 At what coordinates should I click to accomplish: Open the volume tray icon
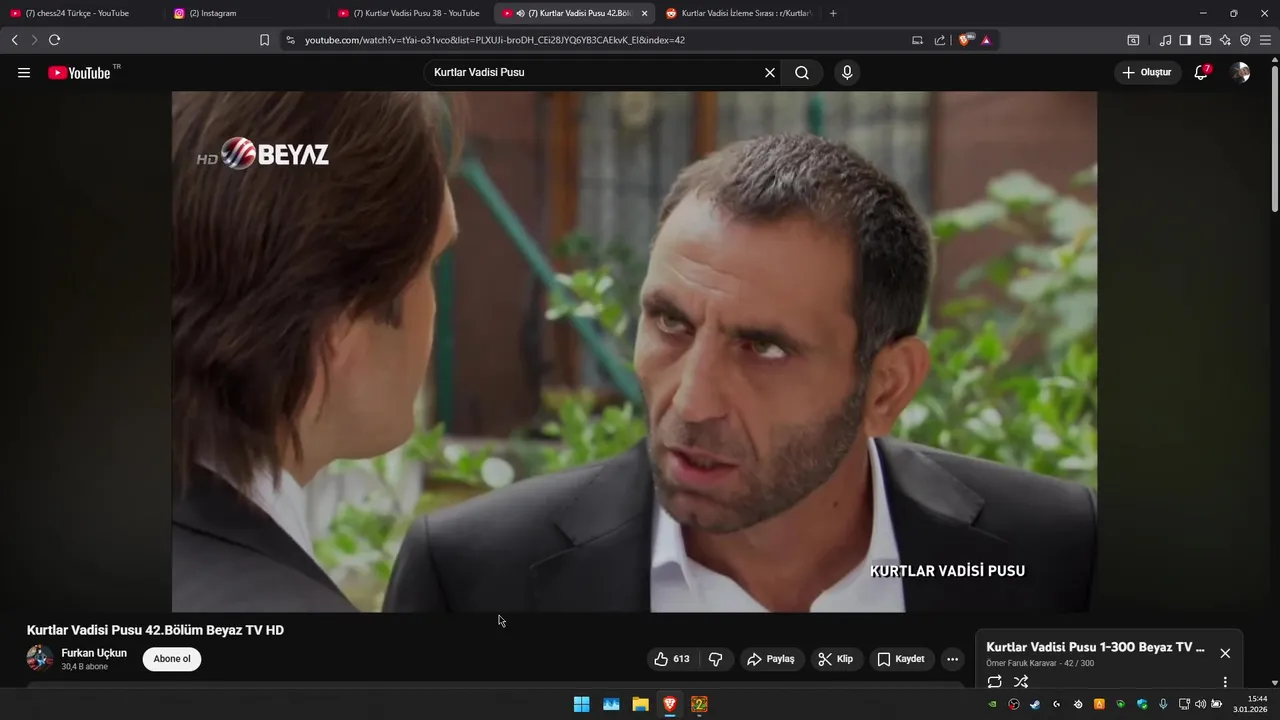tap(1200, 704)
